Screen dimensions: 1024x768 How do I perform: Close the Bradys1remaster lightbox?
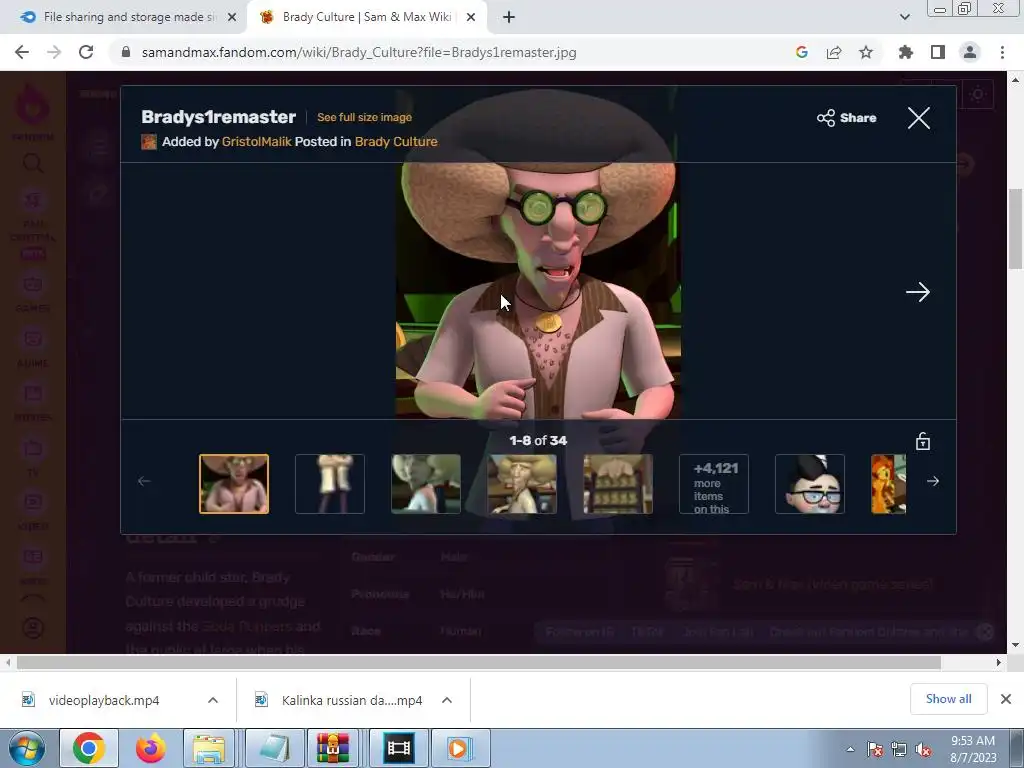(919, 118)
